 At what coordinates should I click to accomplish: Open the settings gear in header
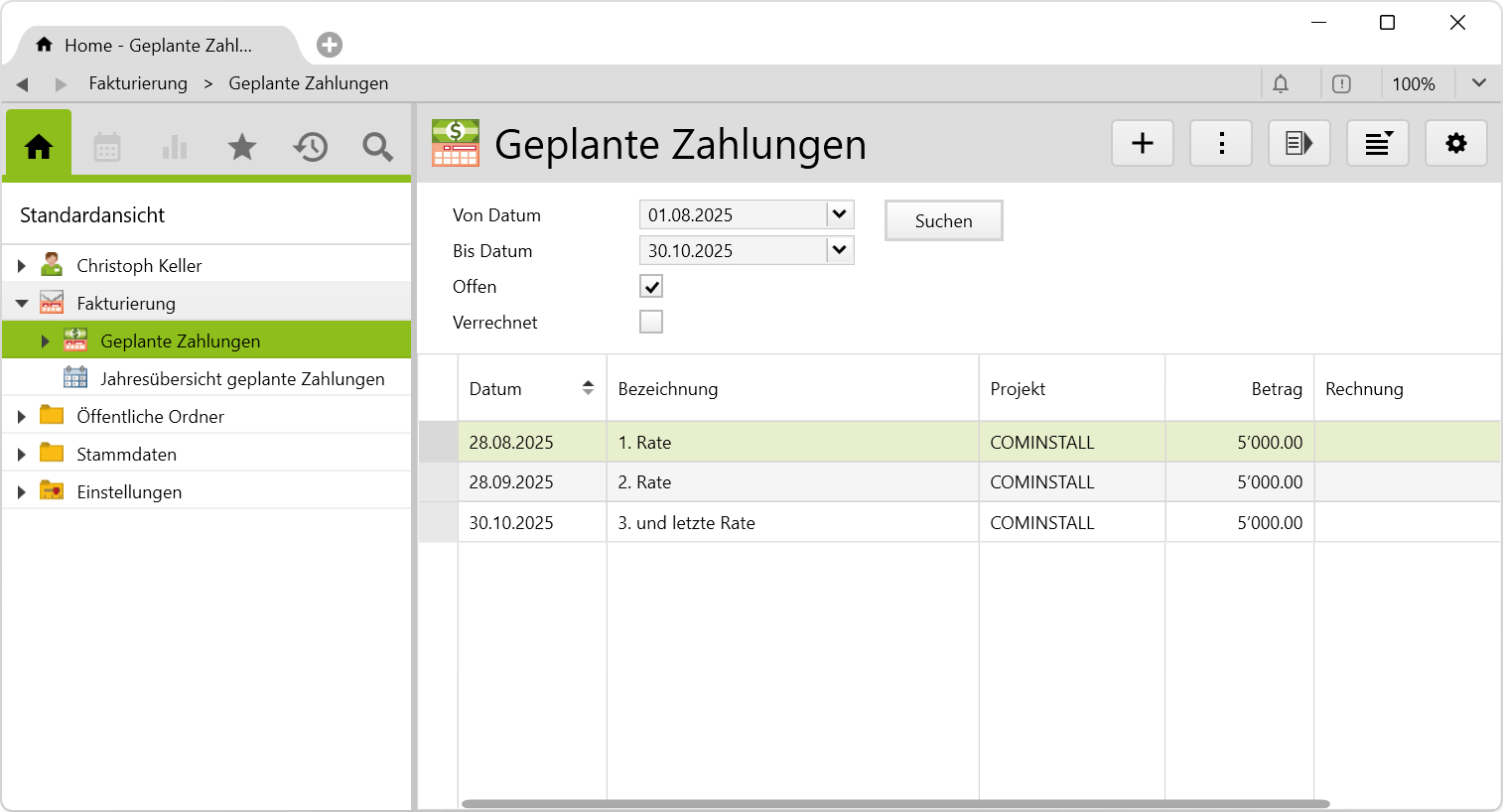(1455, 144)
